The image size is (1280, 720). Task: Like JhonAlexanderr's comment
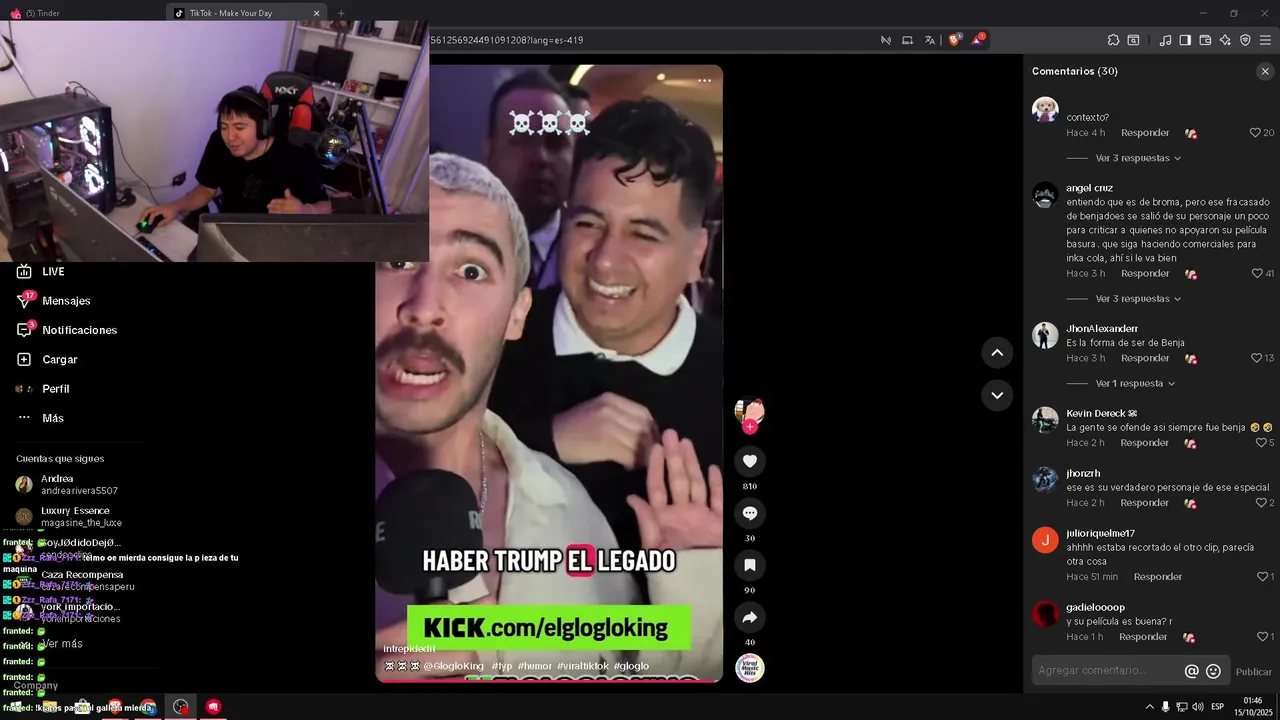pyautogui.click(x=1257, y=358)
